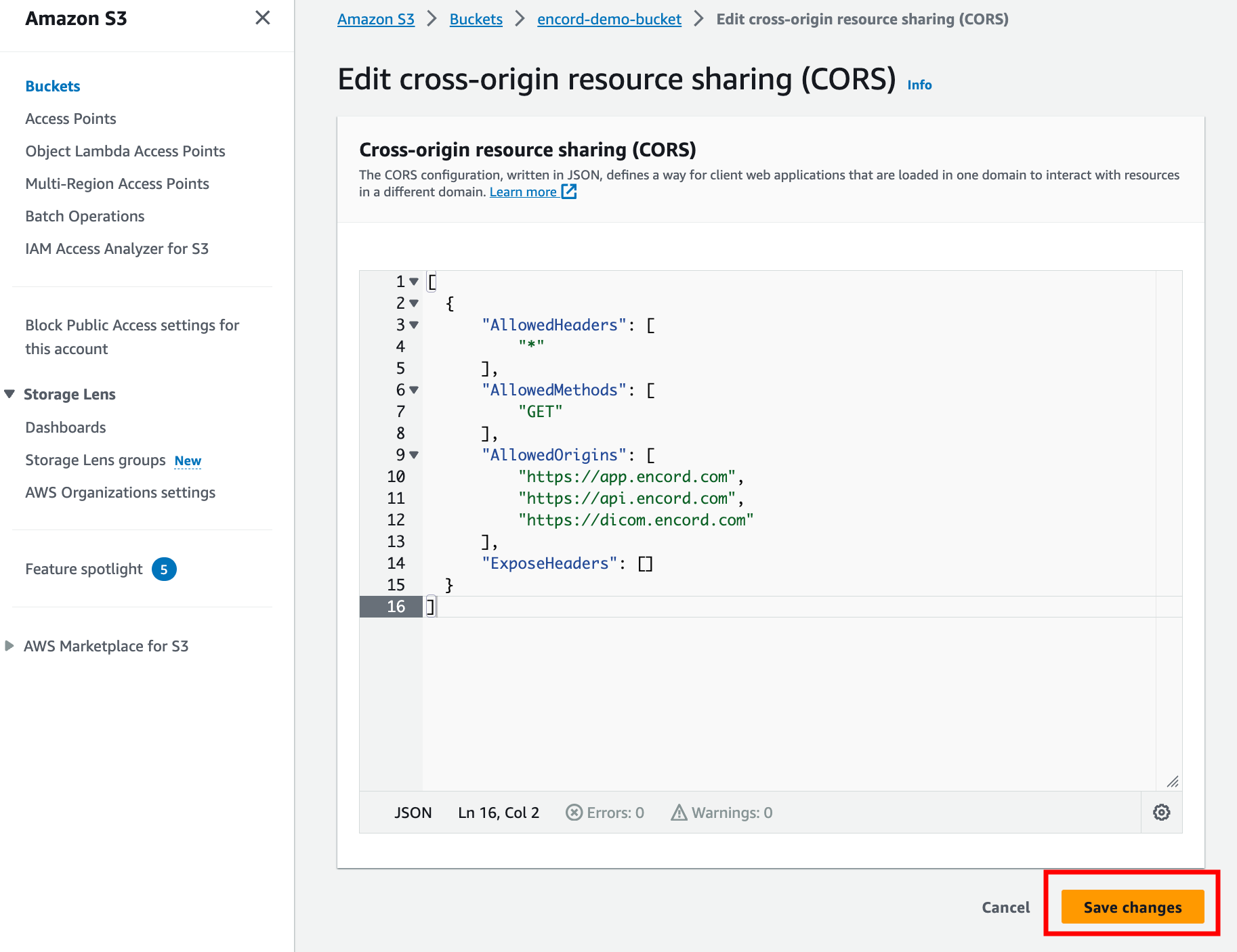Open Feature spotlight
The height and width of the screenshot is (952, 1237).
84,569
